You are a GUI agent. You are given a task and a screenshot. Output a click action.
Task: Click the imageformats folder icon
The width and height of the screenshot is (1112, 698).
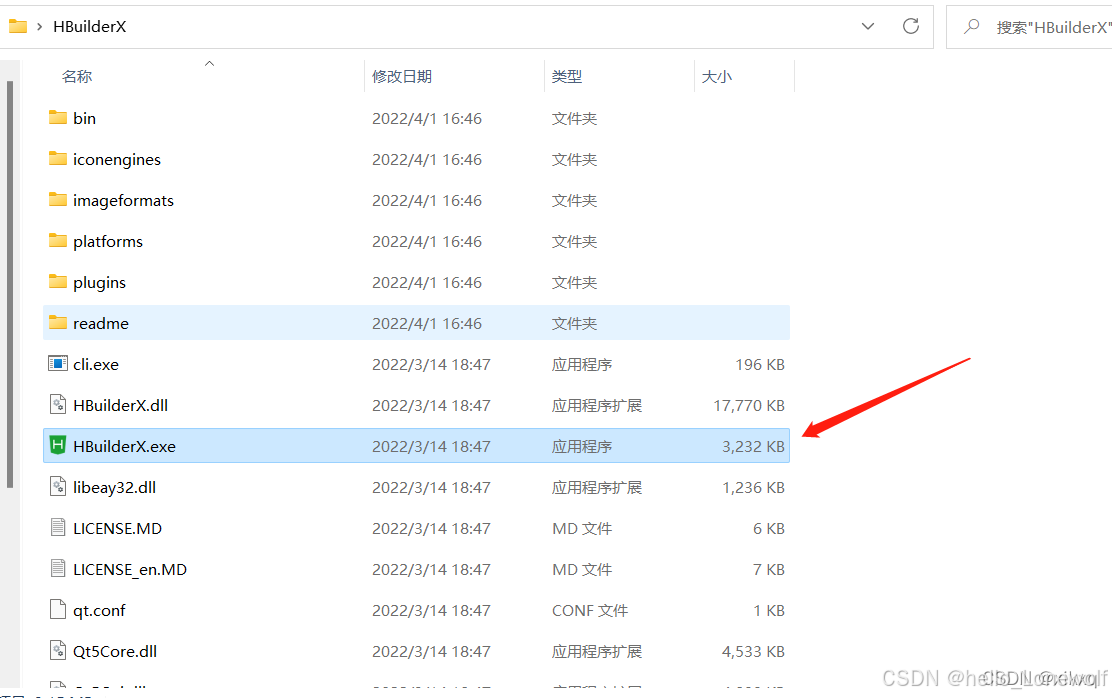[x=57, y=200]
